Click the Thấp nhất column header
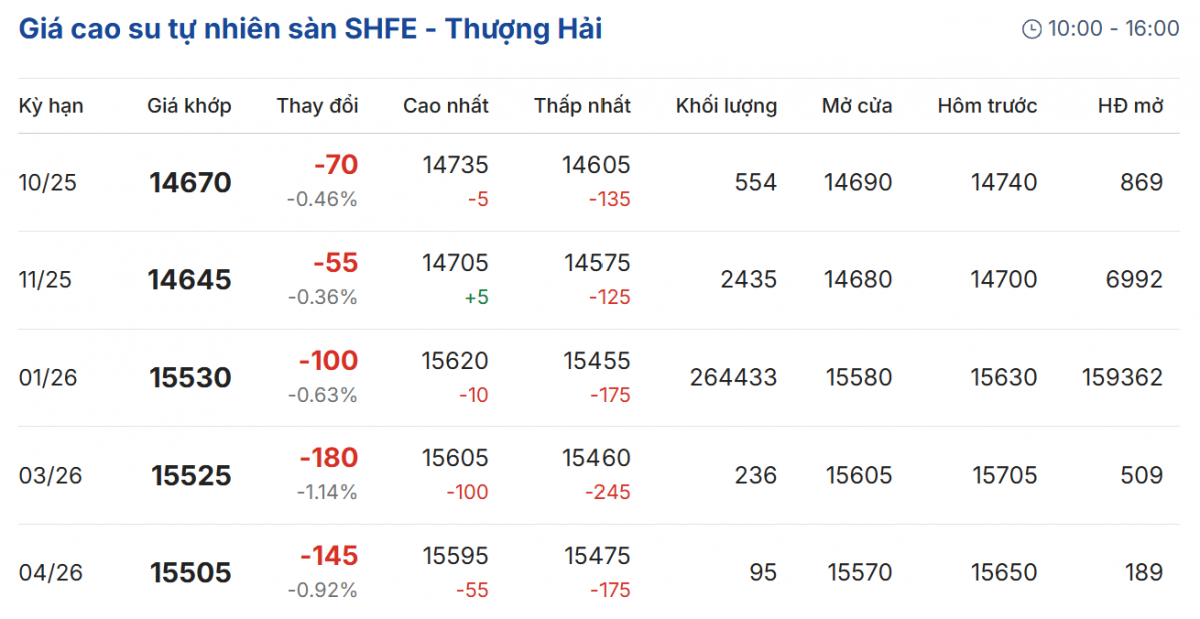 tap(582, 106)
